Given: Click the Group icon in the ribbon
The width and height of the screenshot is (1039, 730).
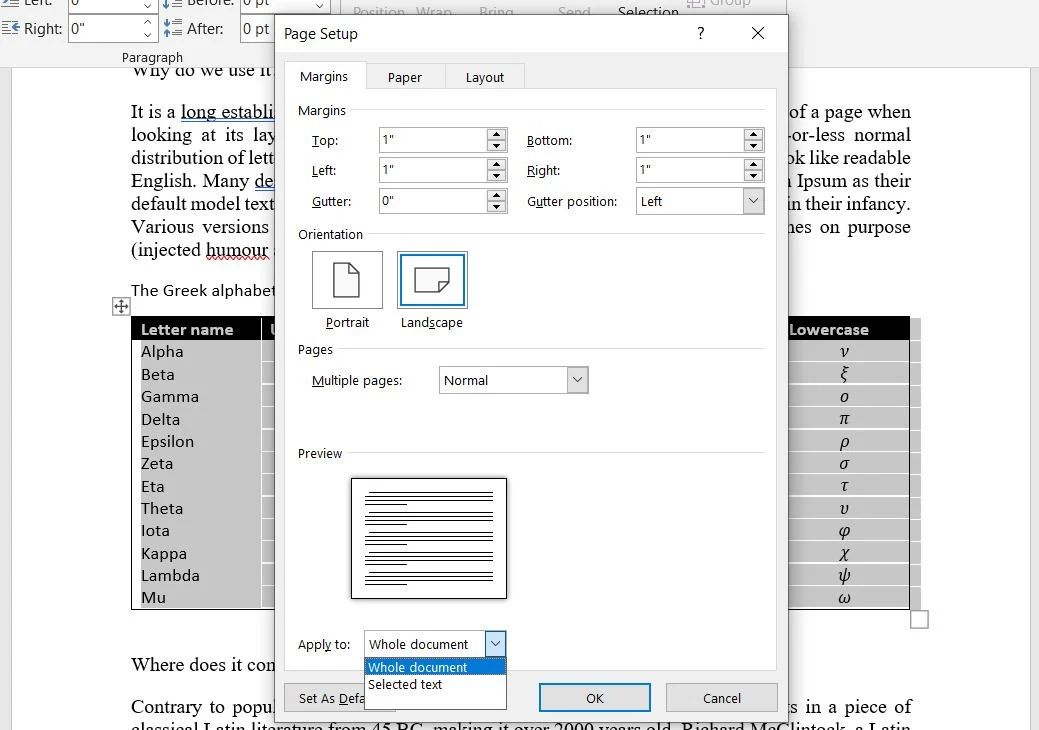Looking at the screenshot, I should [x=714, y=4].
